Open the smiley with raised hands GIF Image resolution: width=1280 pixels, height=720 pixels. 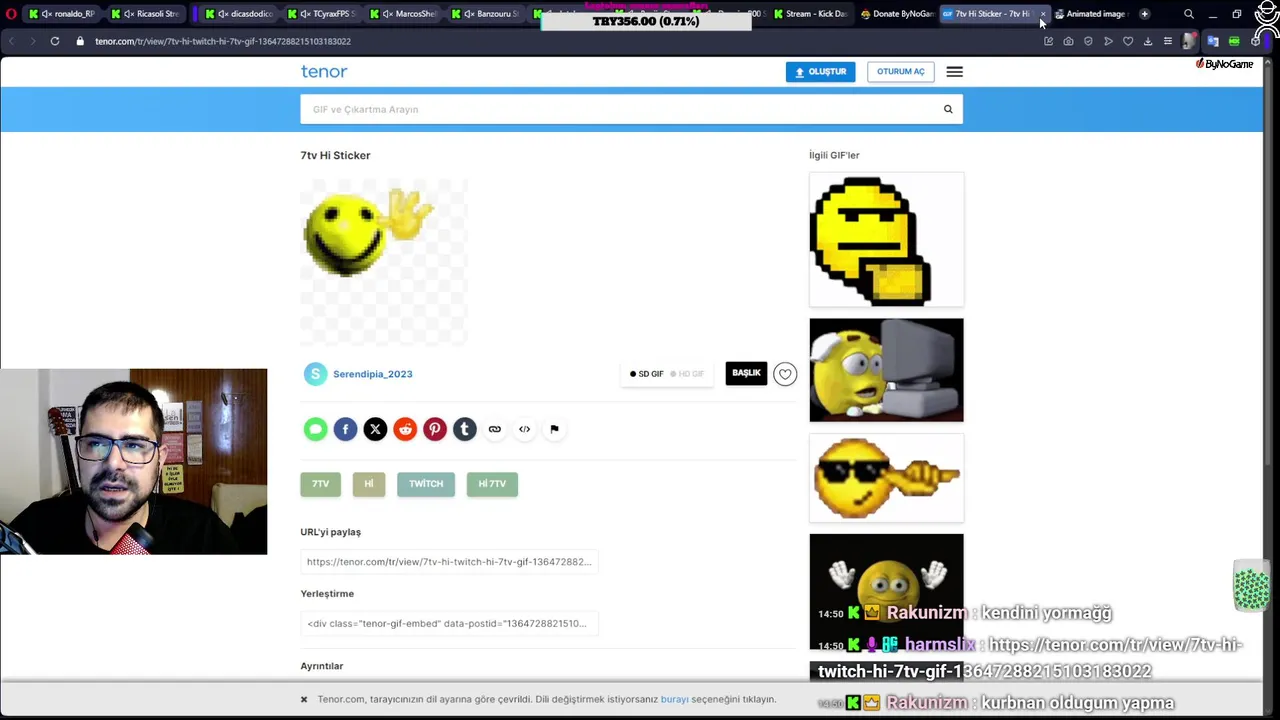(887, 590)
